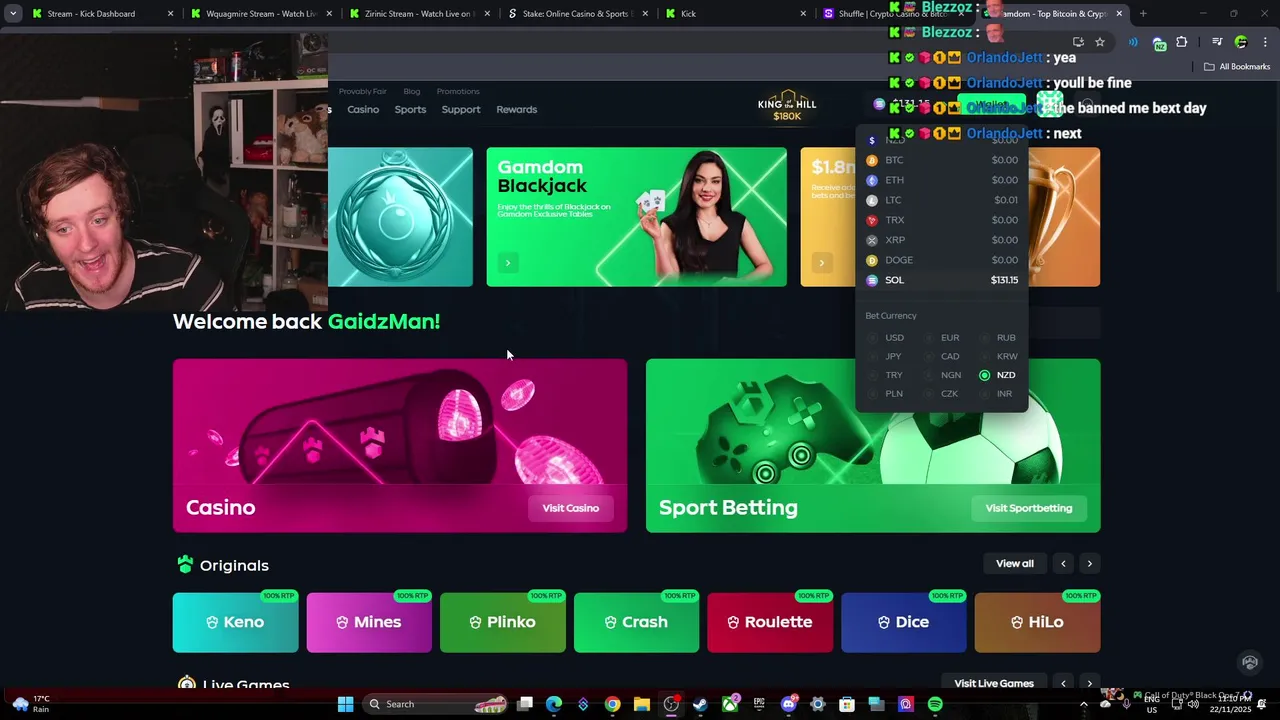Open the Casino nav menu item
1280x720 pixels.
(x=363, y=109)
